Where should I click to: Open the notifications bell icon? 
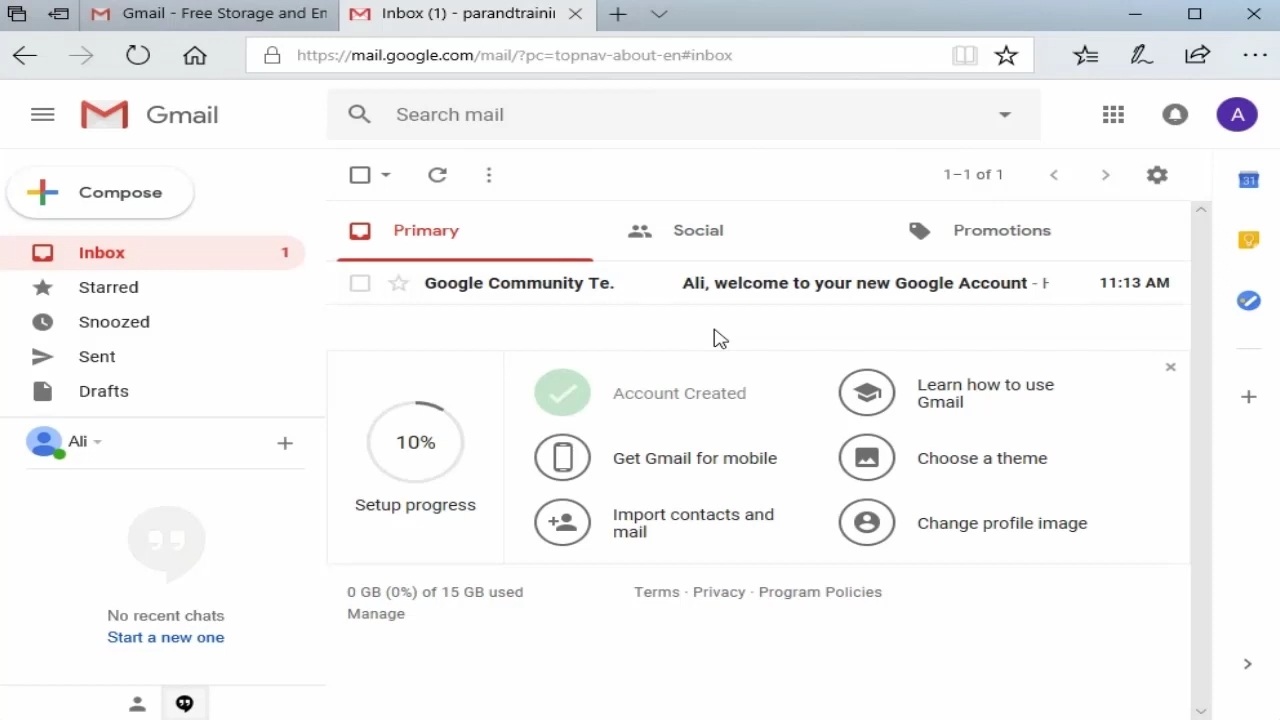(1175, 115)
